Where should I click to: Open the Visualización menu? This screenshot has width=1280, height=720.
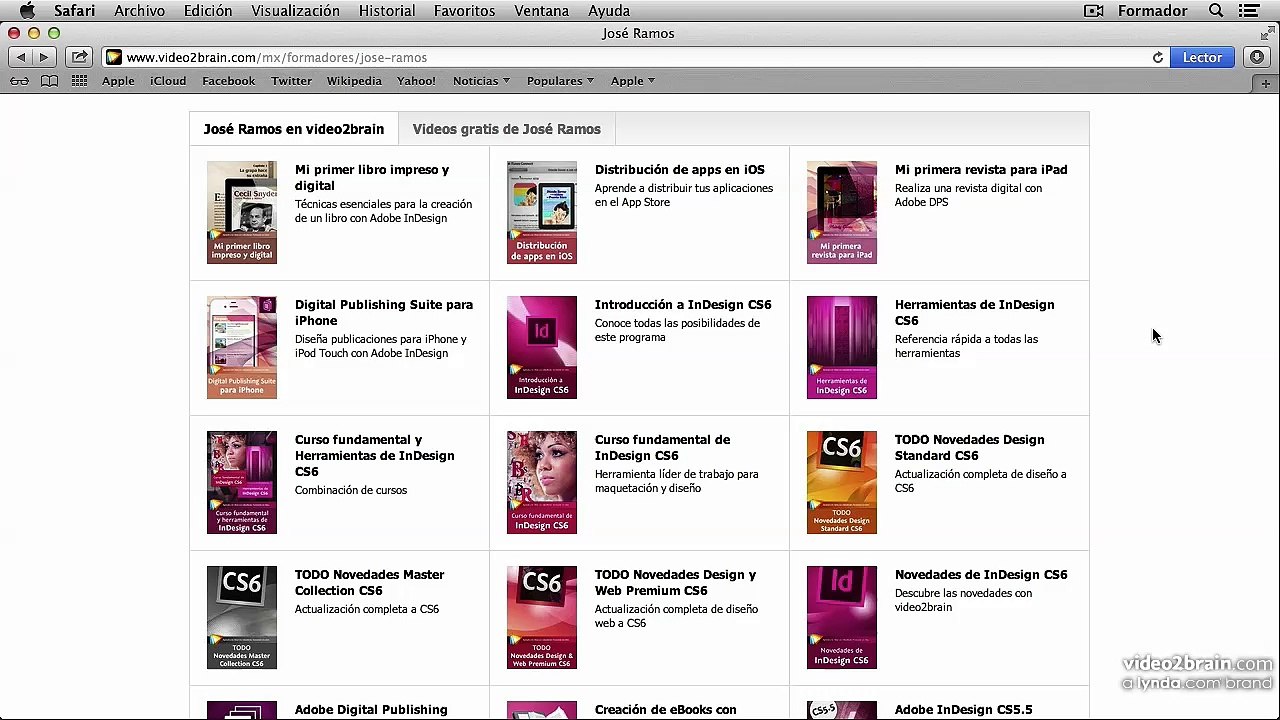pyautogui.click(x=295, y=11)
